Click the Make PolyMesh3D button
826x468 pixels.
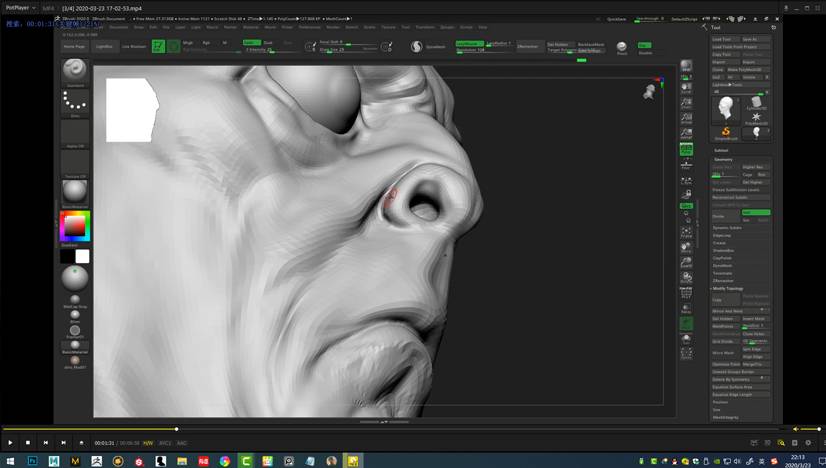pos(748,70)
